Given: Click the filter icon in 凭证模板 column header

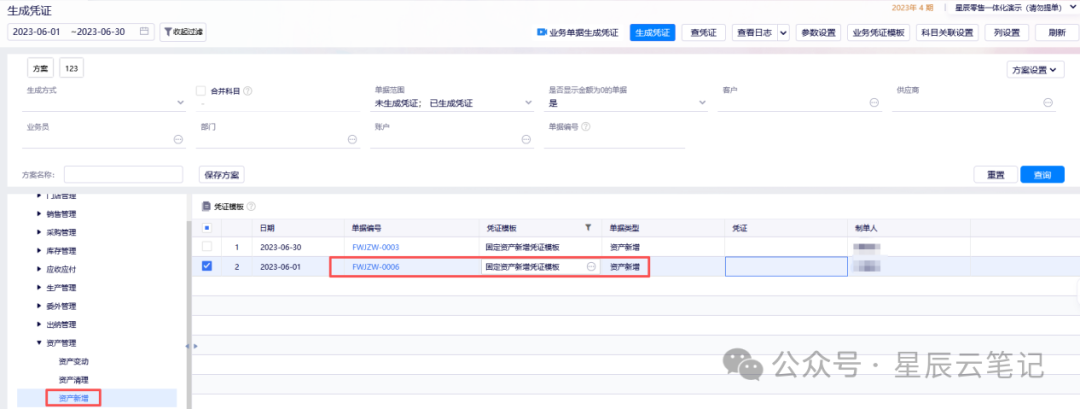Looking at the screenshot, I should pyautogui.click(x=588, y=227).
